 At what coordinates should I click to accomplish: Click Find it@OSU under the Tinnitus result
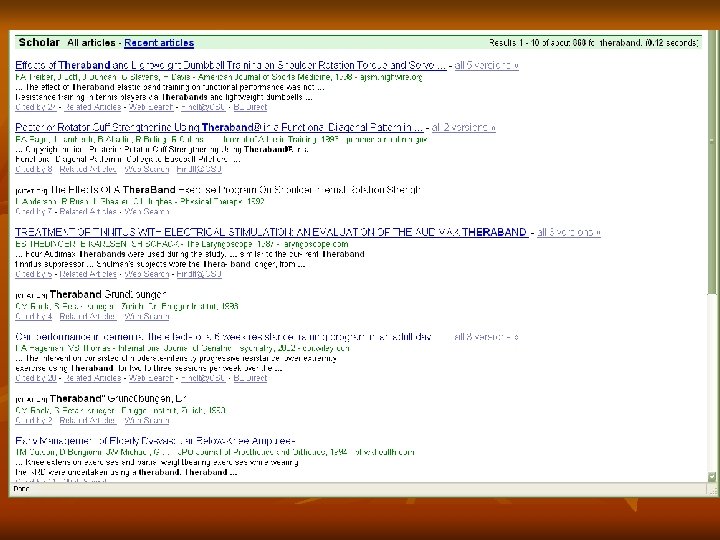click(199, 274)
